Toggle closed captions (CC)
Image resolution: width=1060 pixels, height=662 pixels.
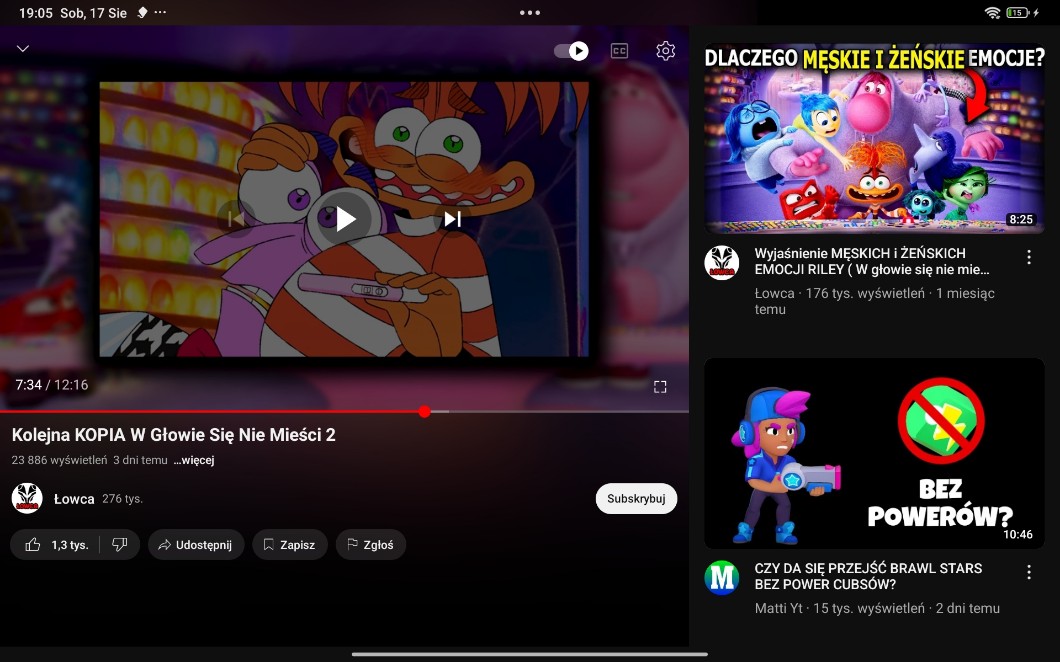click(x=619, y=51)
